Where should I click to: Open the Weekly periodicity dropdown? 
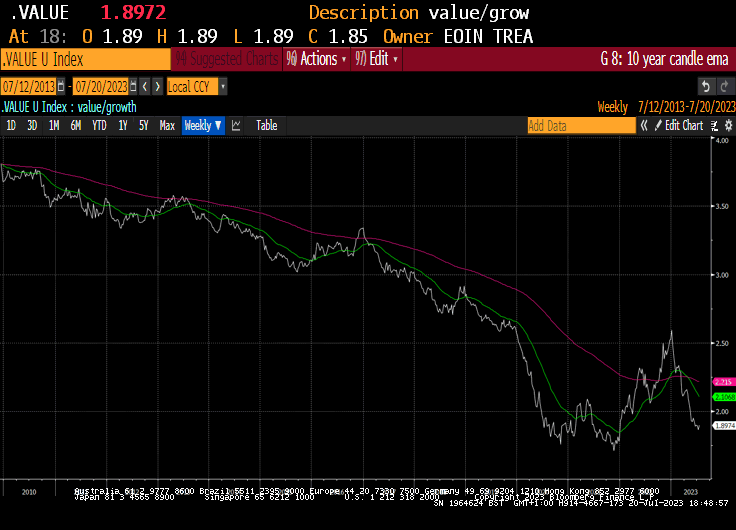pyautogui.click(x=203, y=125)
